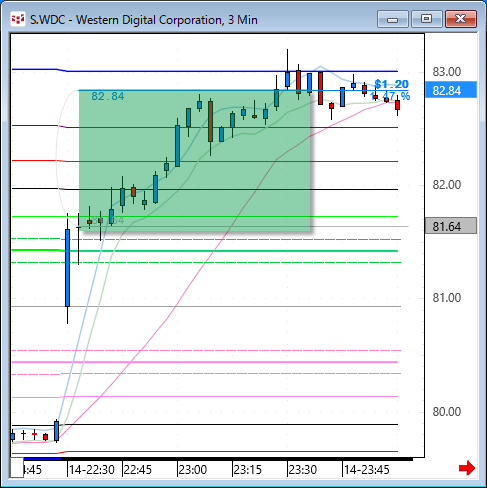Minimize the S.WDC chart window
The width and height of the screenshot is (487, 488).
click(393, 19)
